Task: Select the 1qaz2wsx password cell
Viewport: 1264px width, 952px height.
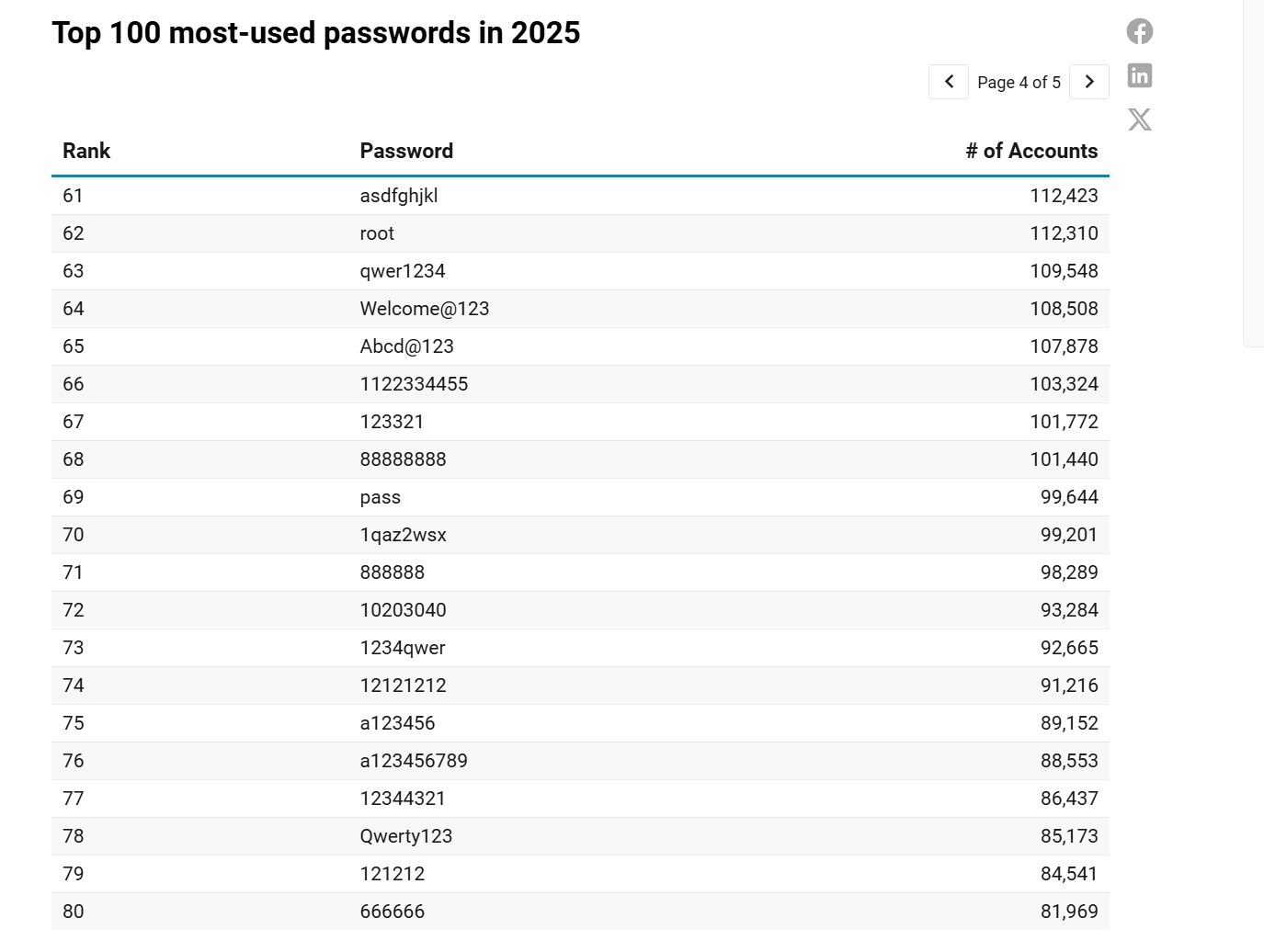Action: tap(403, 535)
